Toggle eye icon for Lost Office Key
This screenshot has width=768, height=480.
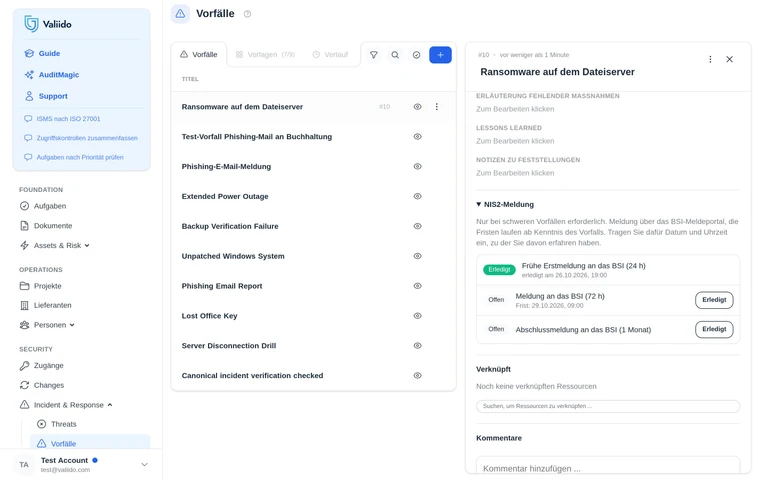pos(417,316)
